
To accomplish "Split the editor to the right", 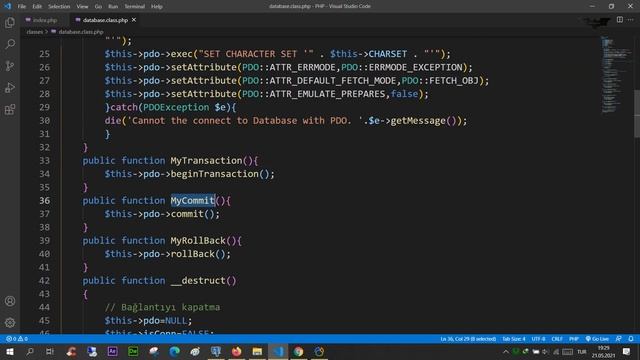I will (x=620, y=20).
